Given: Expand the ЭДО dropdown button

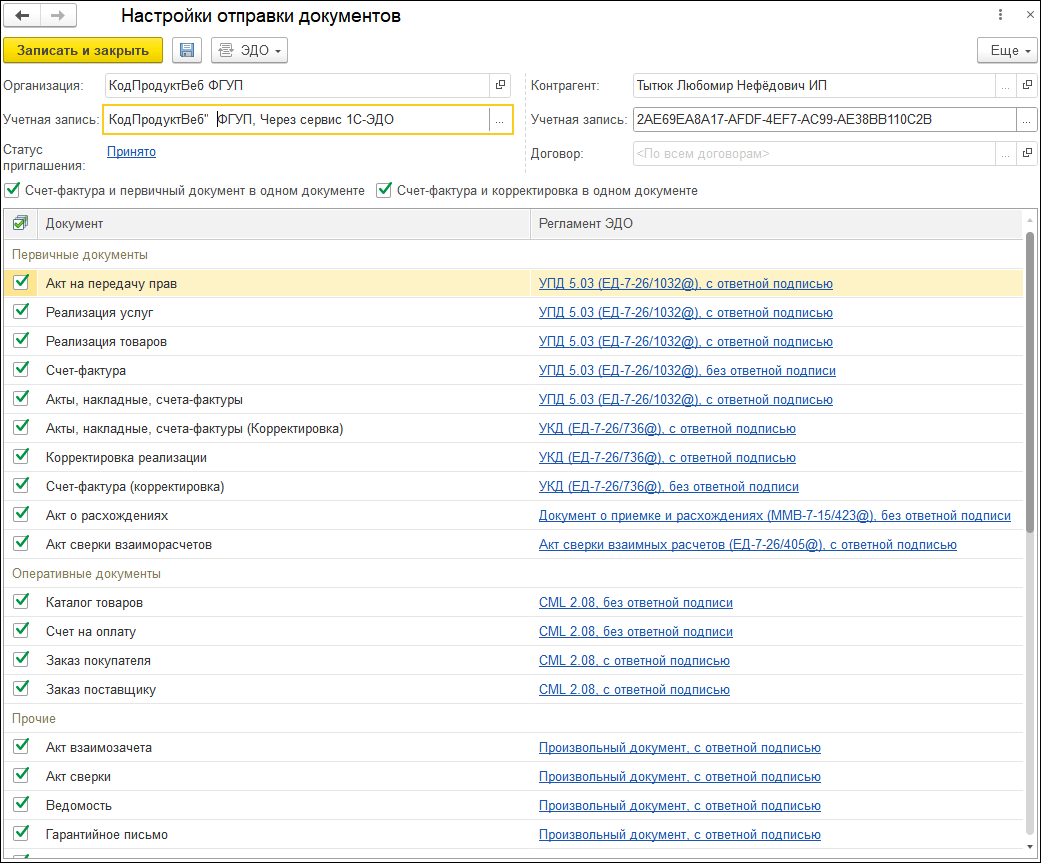Looking at the screenshot, I should pos(249,50).
